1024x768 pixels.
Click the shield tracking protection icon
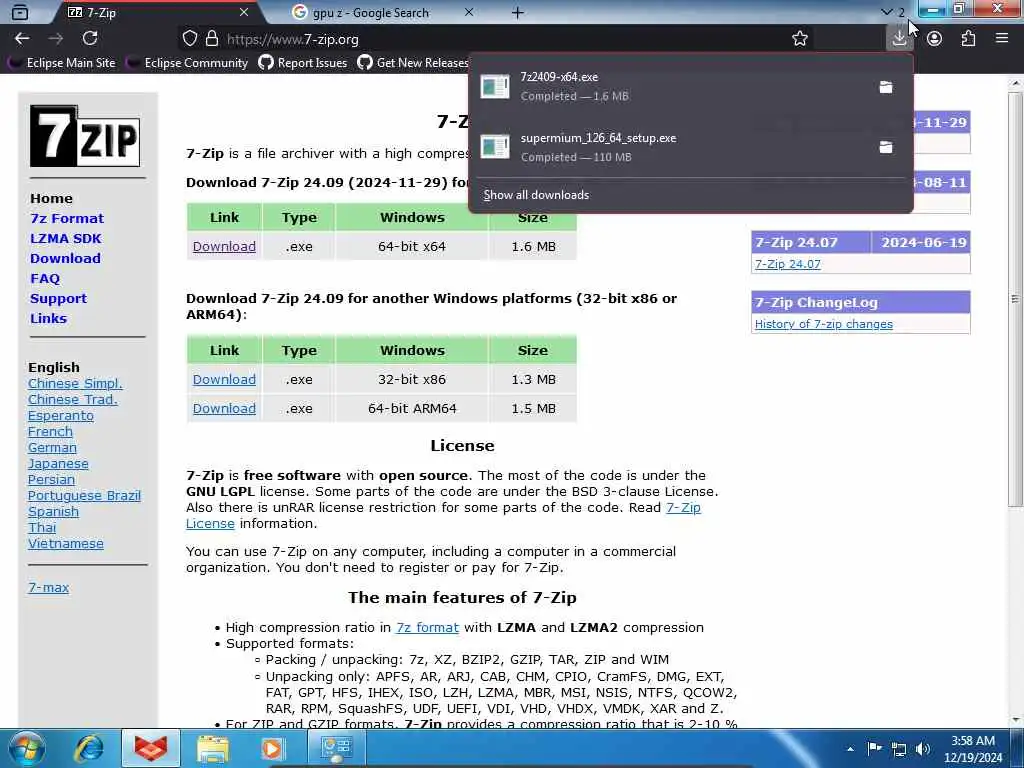pos(189,39)
